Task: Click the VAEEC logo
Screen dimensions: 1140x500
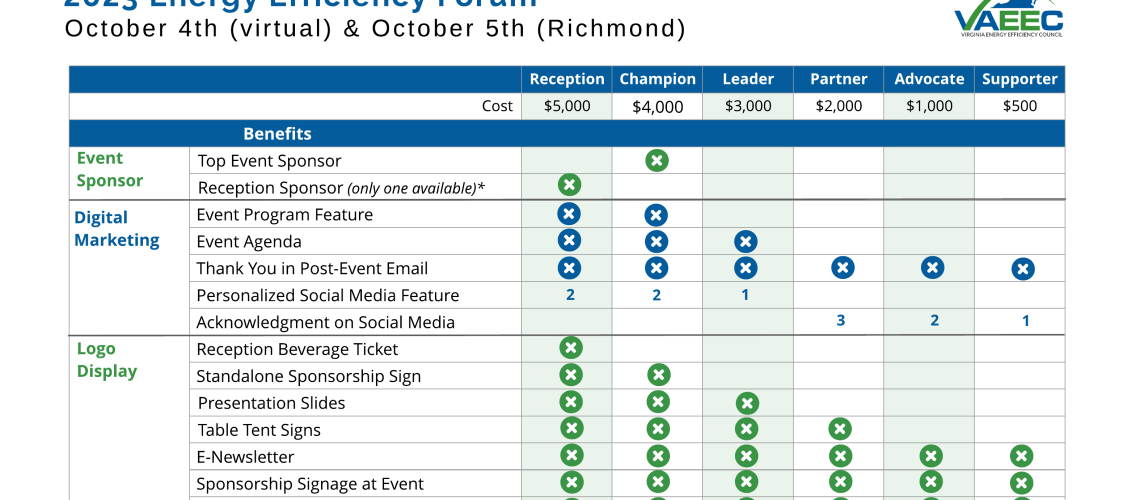Action: pyautogui.click(x=1007, y=18)
